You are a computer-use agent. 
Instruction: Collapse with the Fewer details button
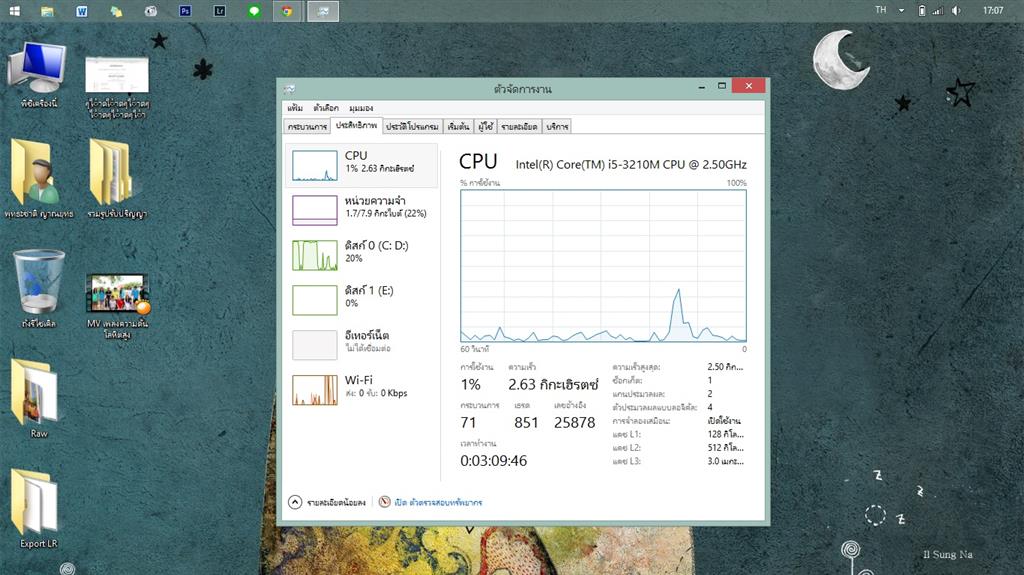click(327, 502)
